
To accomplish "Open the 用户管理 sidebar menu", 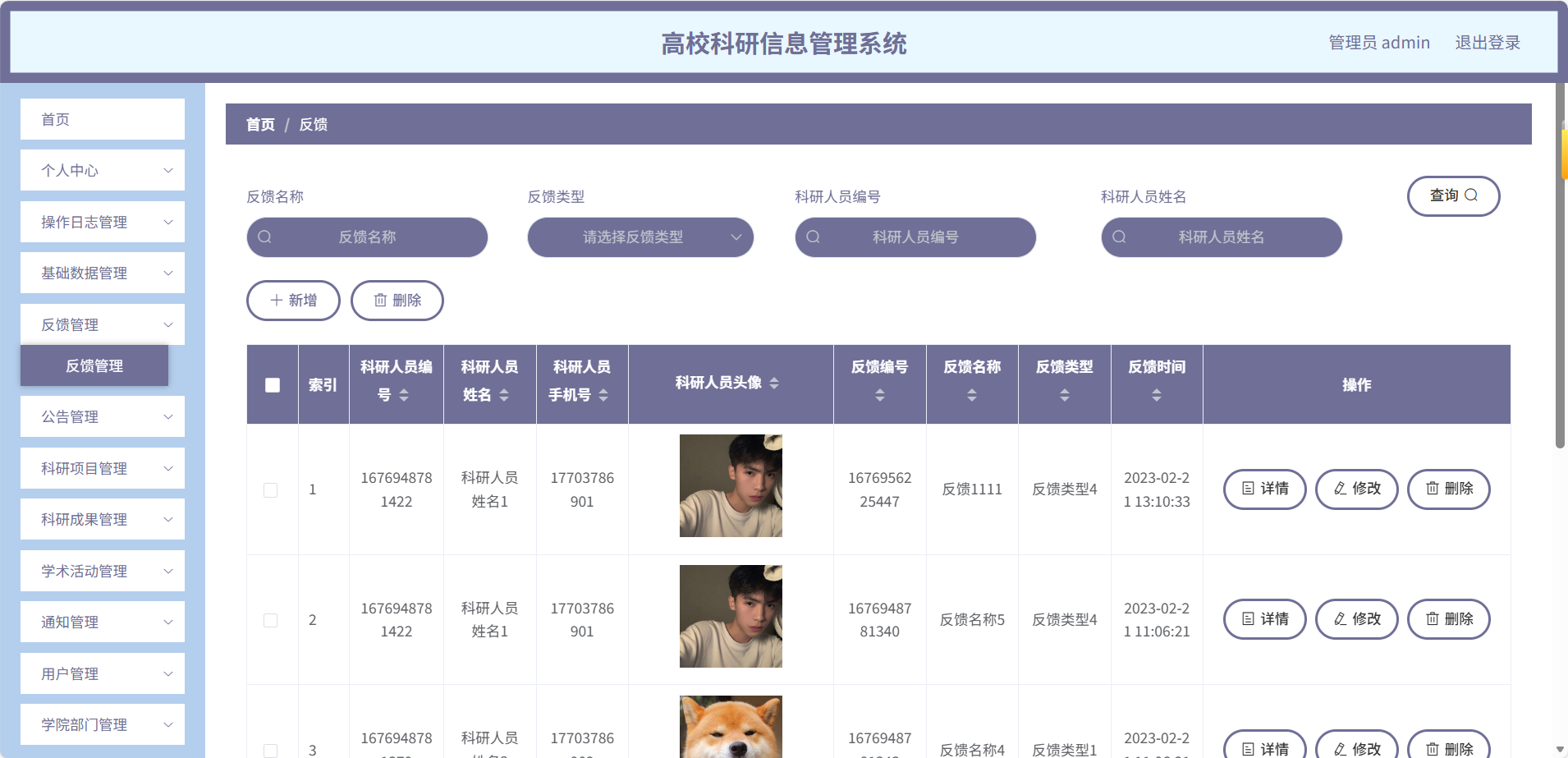I will 103,674.
